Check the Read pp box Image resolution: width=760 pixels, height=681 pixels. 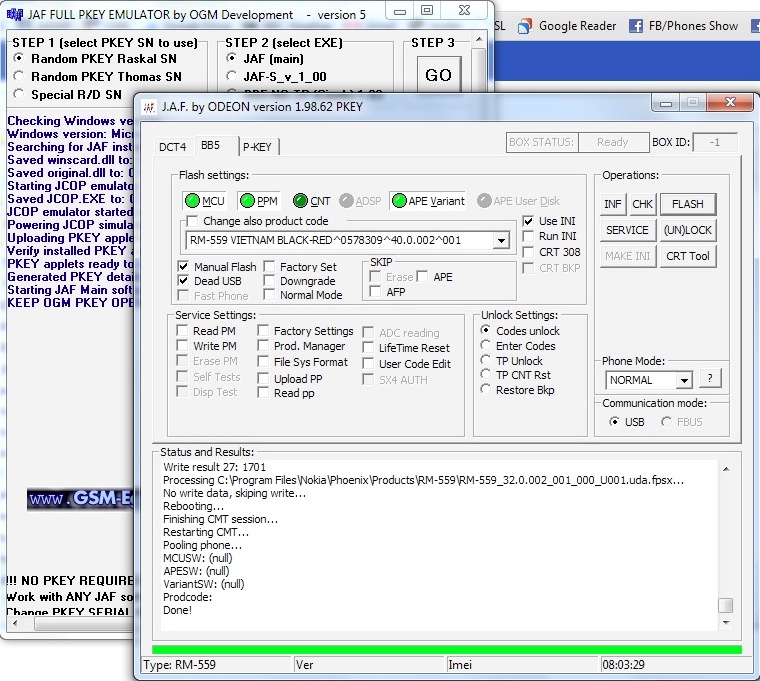(x=263, y=393)
